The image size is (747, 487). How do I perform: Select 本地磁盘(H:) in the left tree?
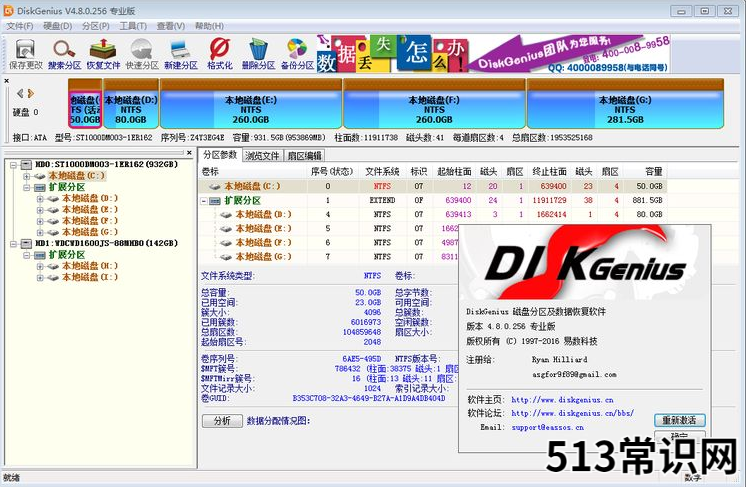point(90,266)
